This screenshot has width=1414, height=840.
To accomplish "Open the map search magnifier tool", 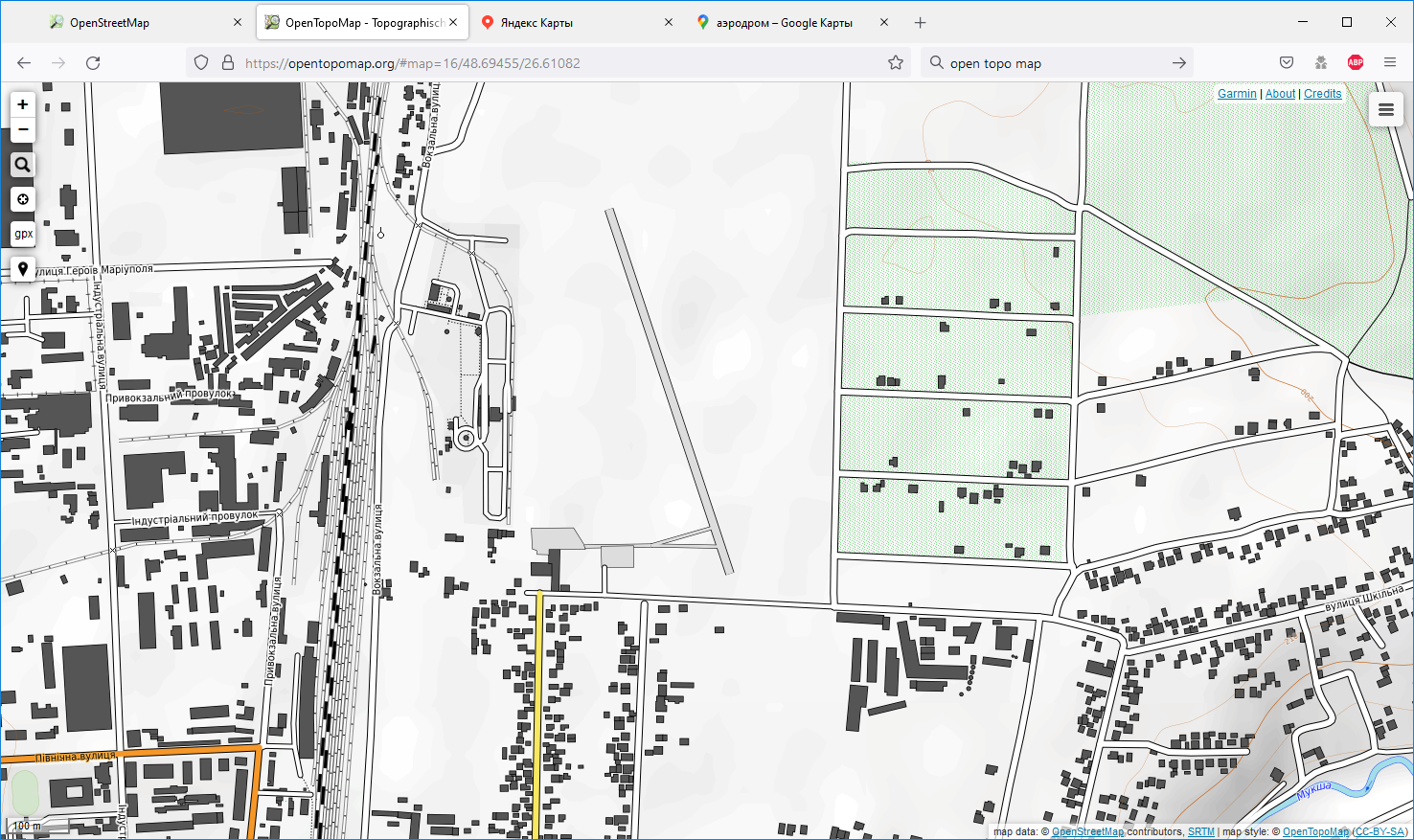I will coord(23,165).
